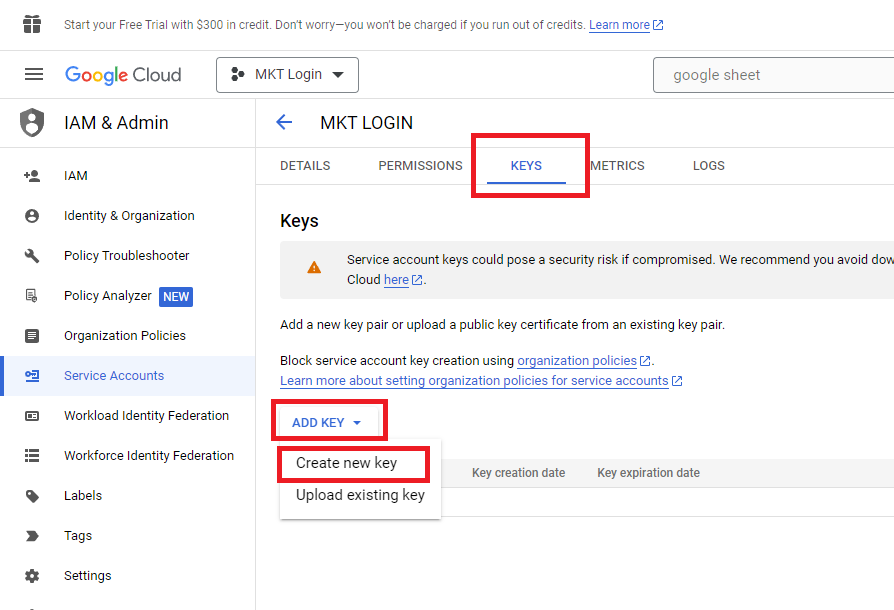Click the Key expiration date column header

648,473
